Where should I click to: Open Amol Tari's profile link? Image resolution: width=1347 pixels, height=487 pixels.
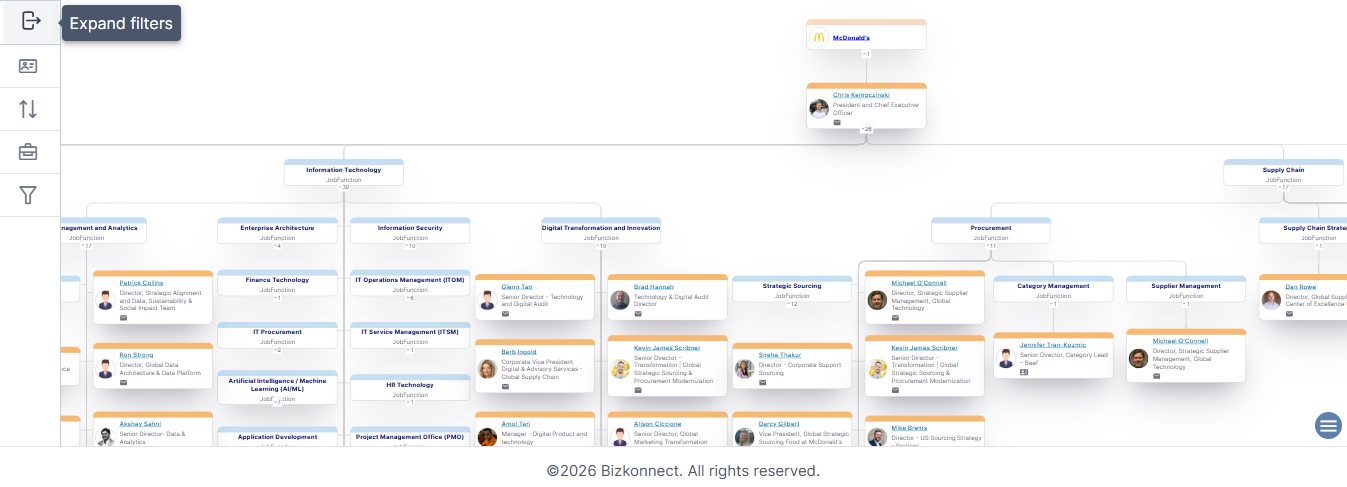516,424
